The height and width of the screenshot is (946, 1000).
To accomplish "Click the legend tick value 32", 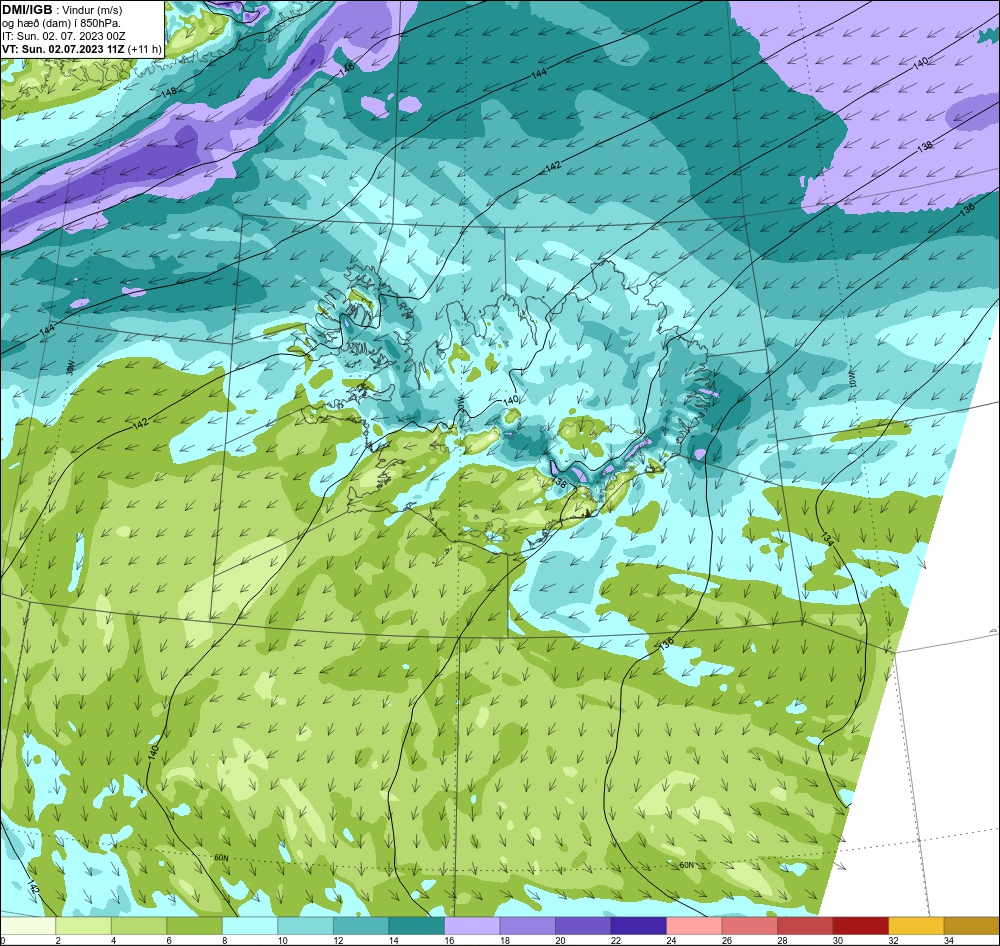I will 893,940.
